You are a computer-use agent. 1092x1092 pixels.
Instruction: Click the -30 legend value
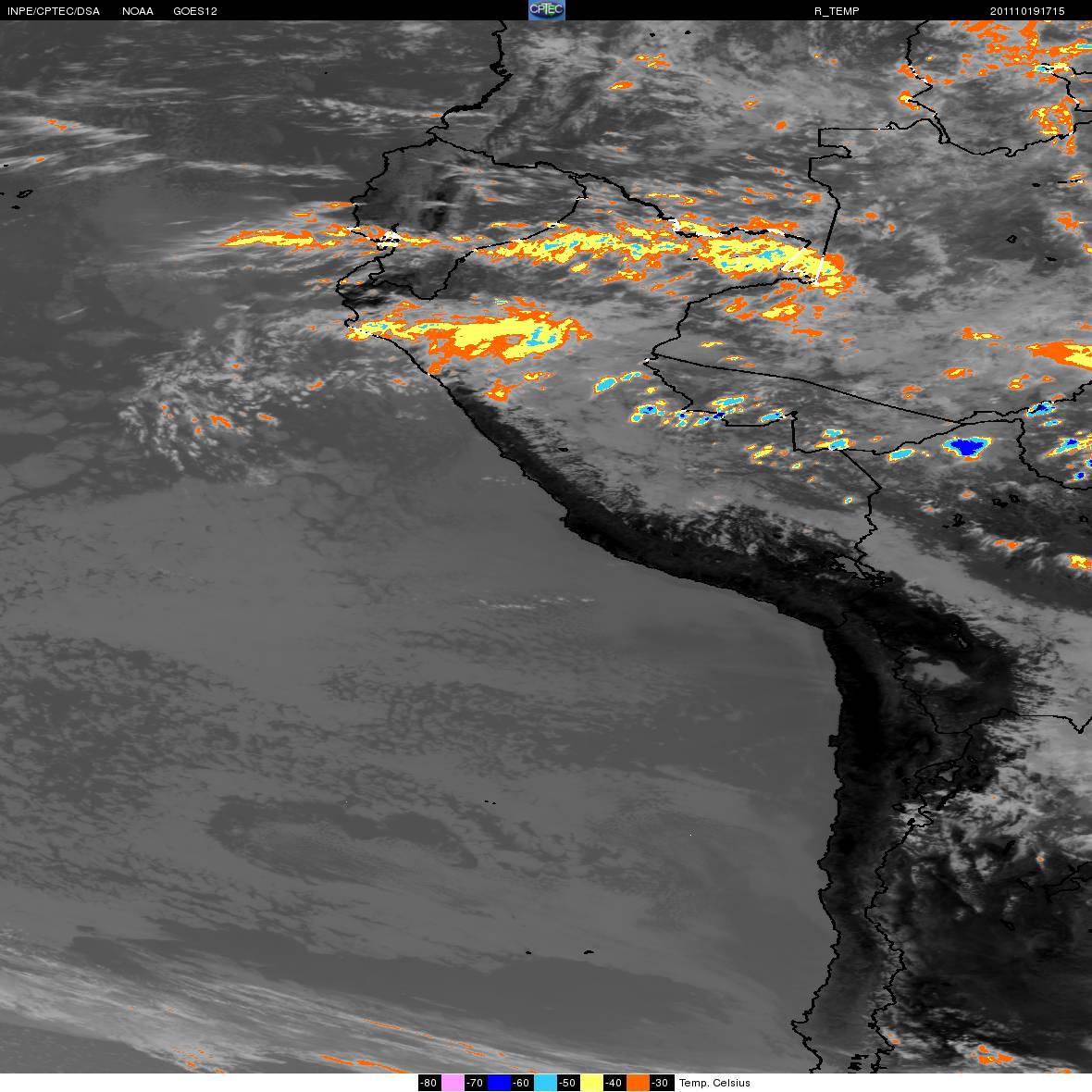661,1083
